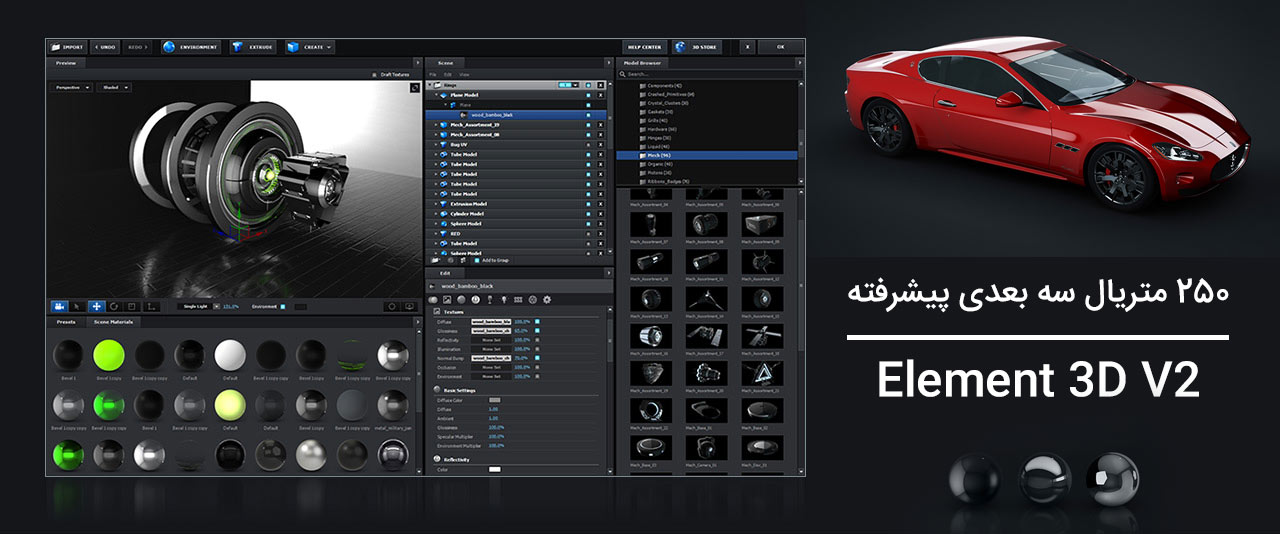1280x534 pixels.
Task: Open the Shaded display mode dropdown
Action: pos(113,88)
